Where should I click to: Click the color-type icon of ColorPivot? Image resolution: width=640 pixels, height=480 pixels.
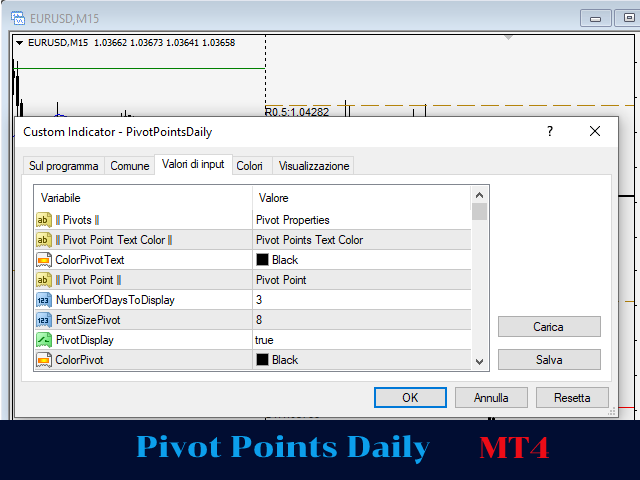pyautogui.click(x=44, y=360)
